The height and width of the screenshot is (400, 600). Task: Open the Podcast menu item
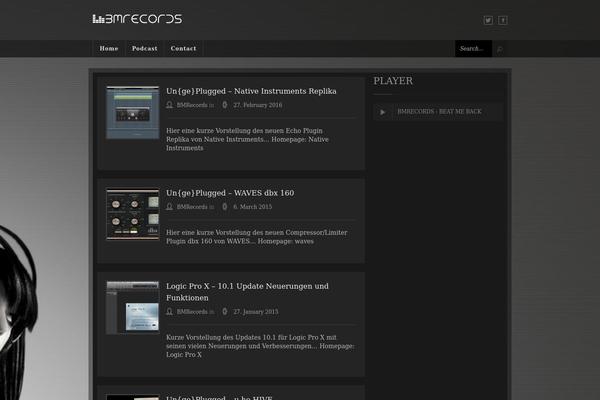[145, 49]
